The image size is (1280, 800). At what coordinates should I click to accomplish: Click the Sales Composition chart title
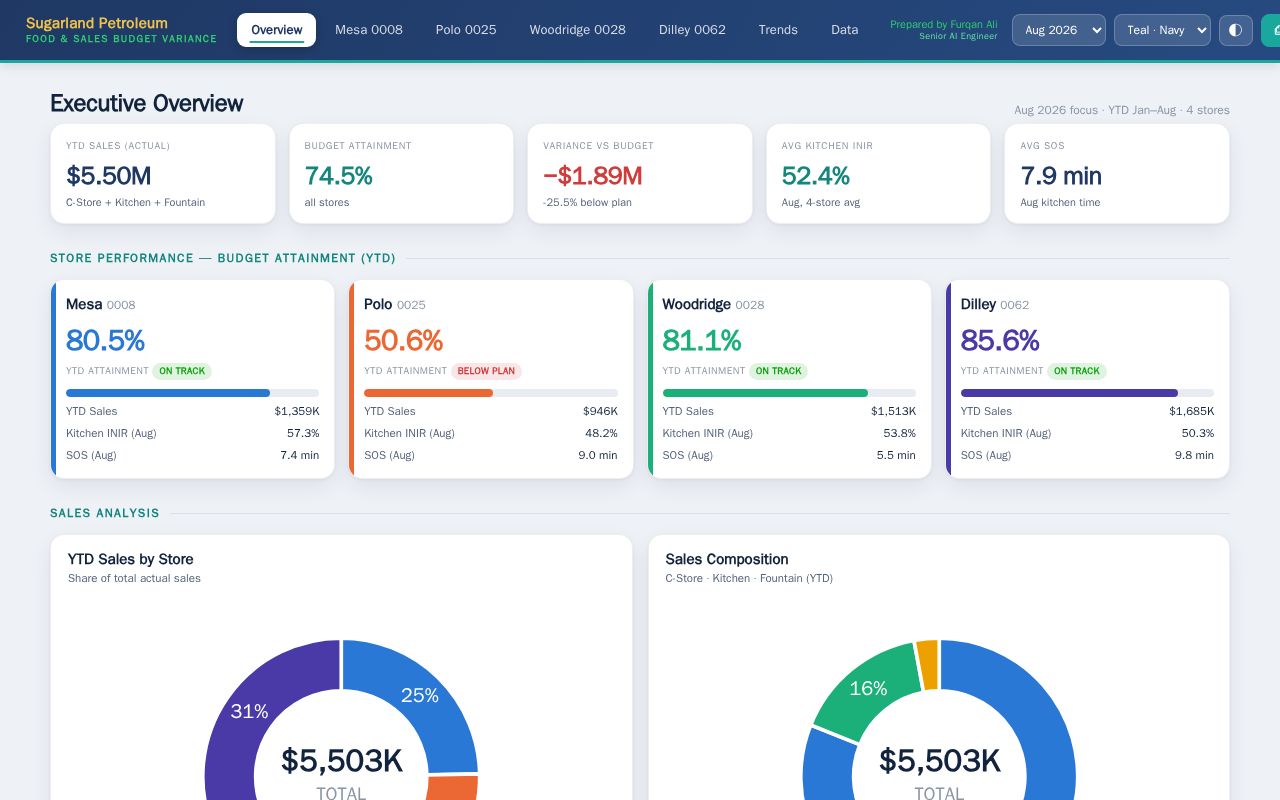pos(727,559)
